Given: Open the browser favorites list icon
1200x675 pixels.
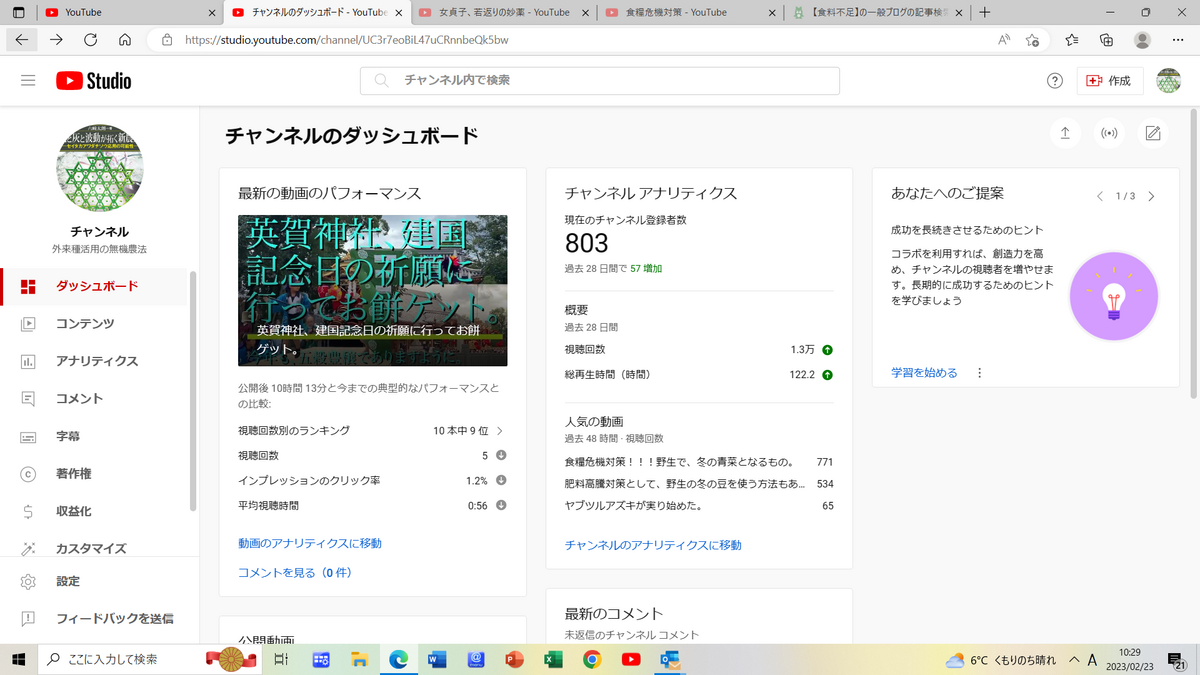Looking at the screenshot, I should 1071,40.
